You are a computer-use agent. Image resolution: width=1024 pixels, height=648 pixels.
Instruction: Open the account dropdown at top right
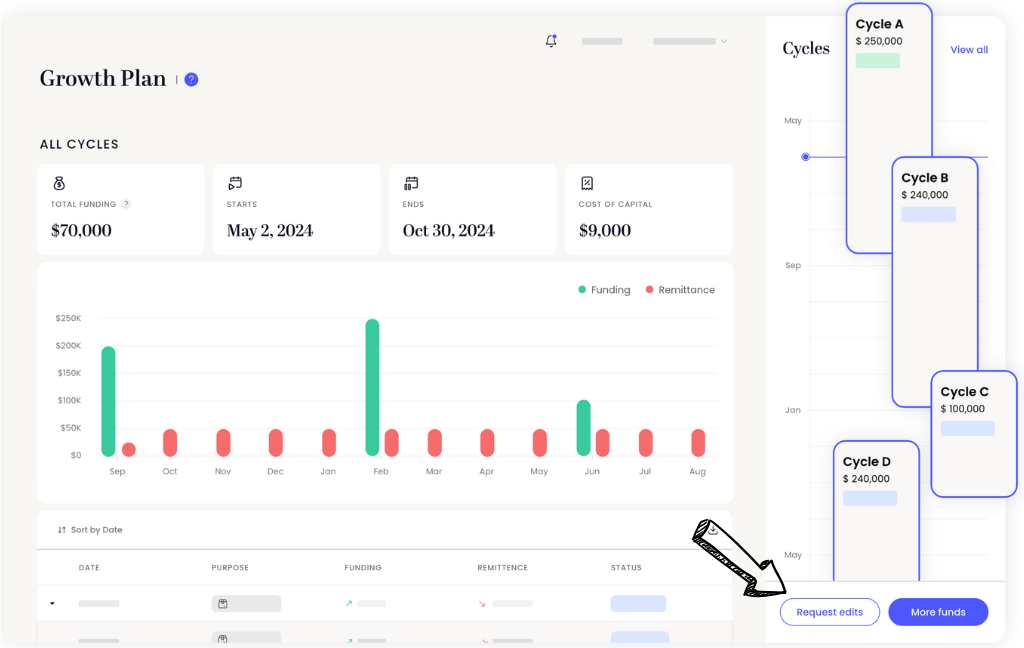point(689,41)
